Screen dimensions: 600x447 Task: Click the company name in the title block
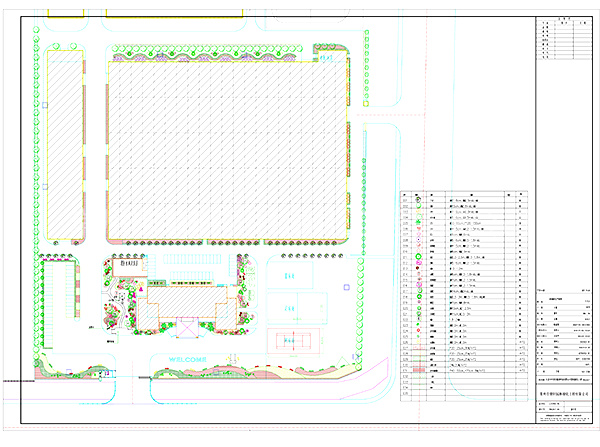click(564, 395)
